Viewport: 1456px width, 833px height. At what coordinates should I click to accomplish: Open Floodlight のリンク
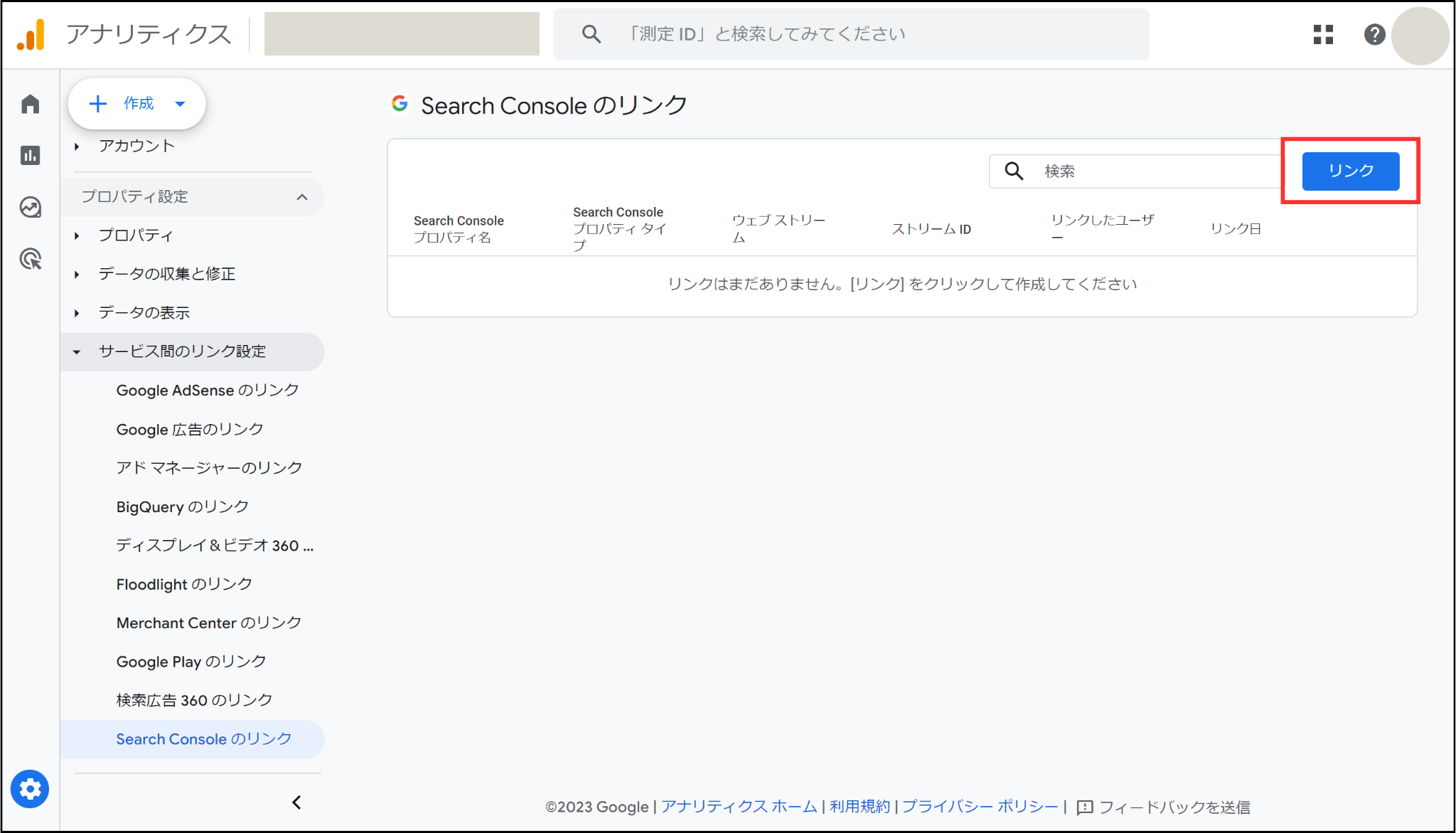pyautogui.click(x=184, y=584)
